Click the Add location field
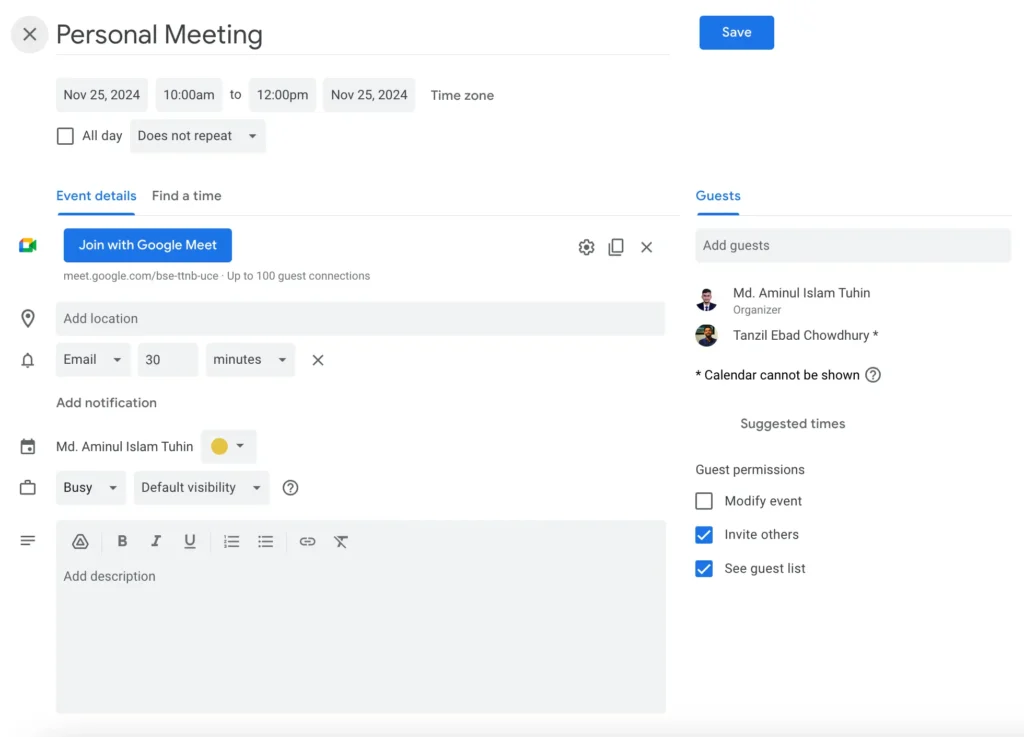This screenshot has width=1024, height=737. coord(360,318)
